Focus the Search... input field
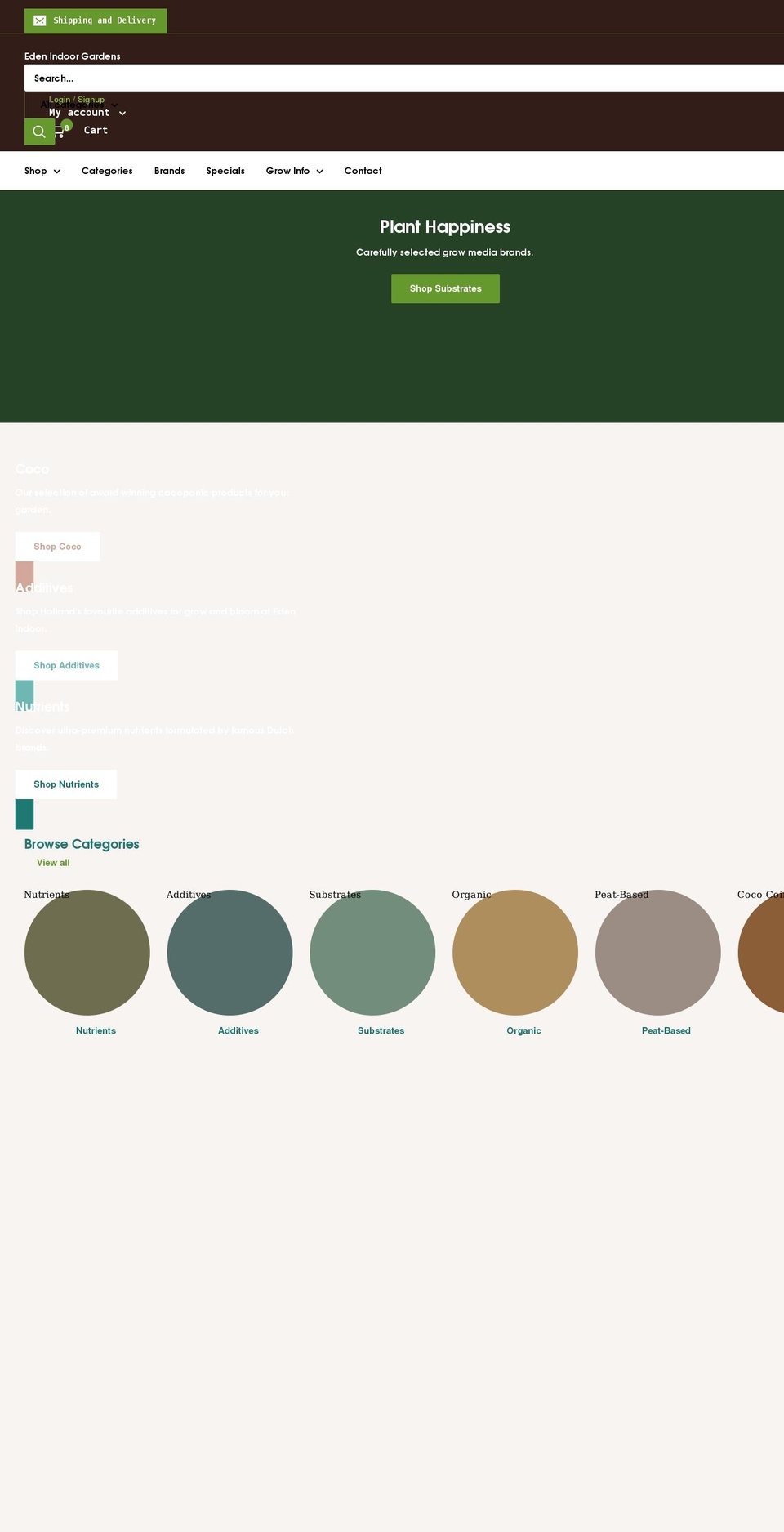This screenshot has width=784, height=1532. [x=404, y=78]
